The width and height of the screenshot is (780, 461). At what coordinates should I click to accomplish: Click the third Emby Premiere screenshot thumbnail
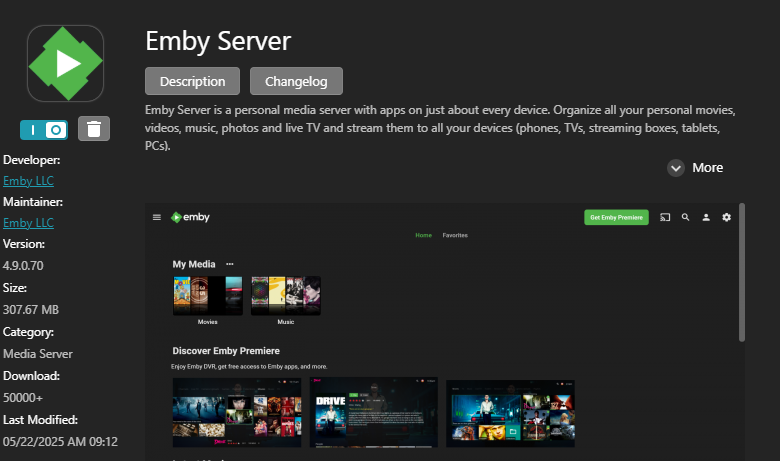(x=510, y=414)
